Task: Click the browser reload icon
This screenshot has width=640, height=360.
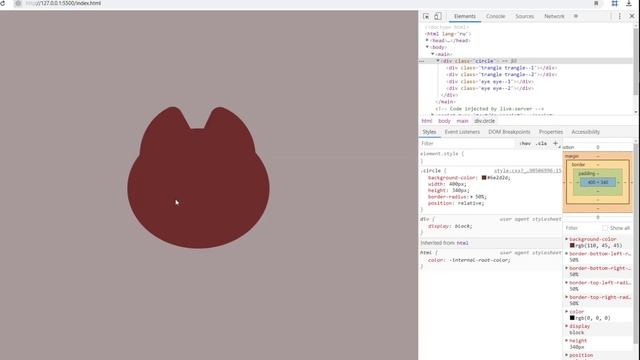Action: click(3, 3)
